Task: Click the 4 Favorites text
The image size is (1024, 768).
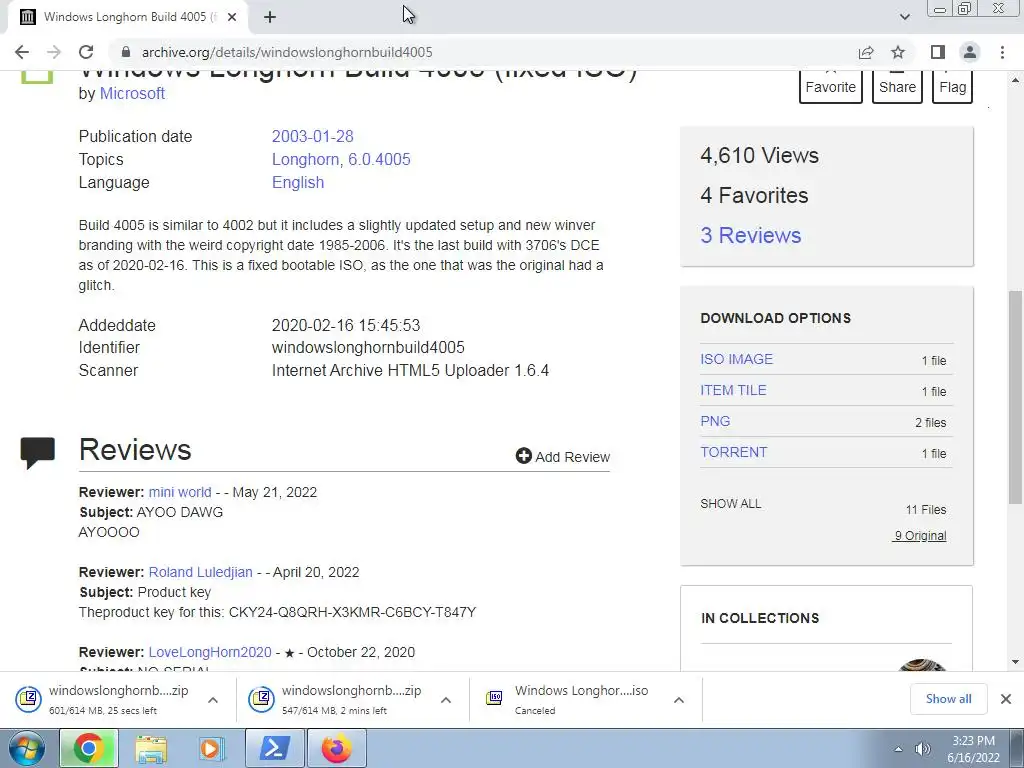Action: (754, 195)
